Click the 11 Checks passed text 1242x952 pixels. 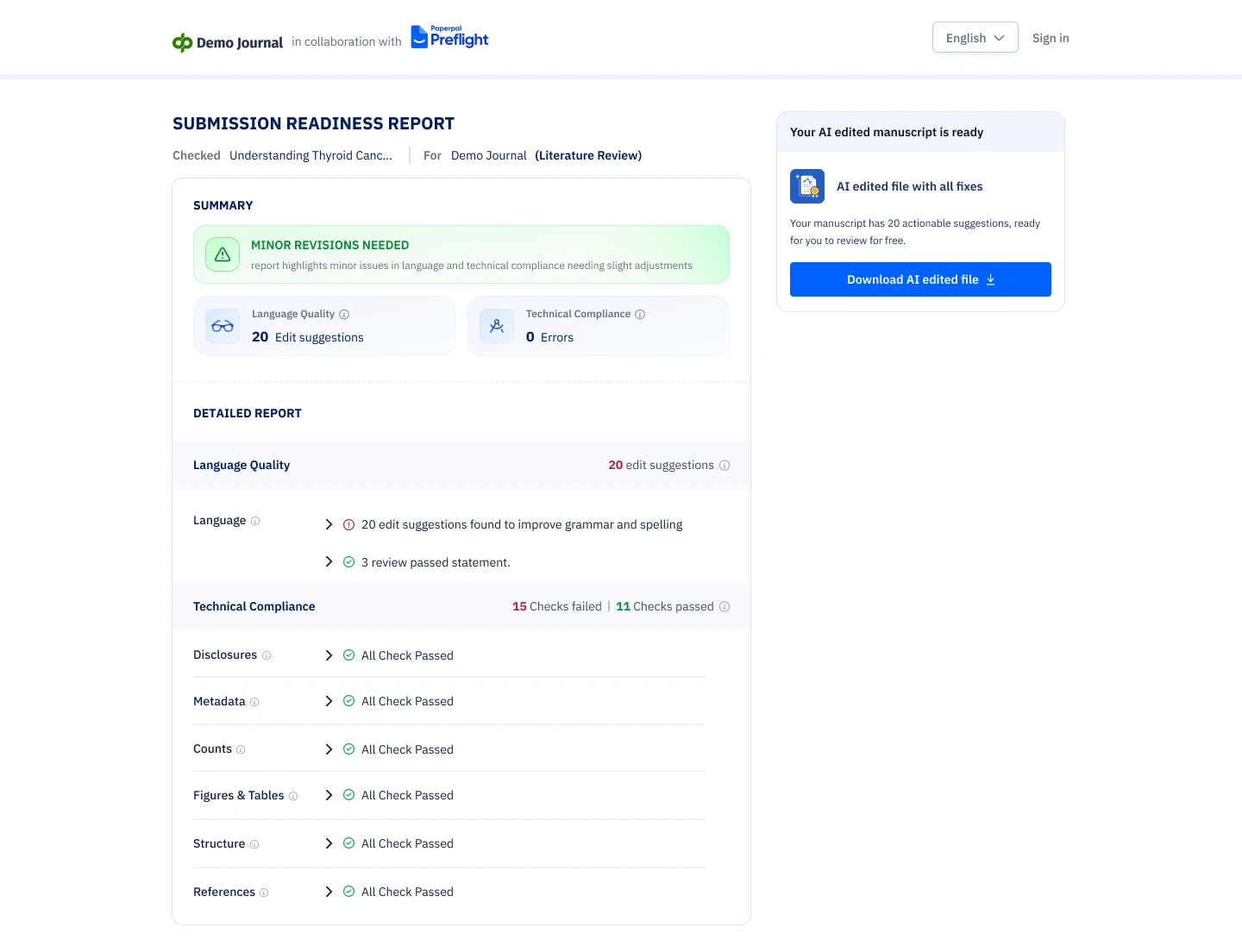[665, 606]
